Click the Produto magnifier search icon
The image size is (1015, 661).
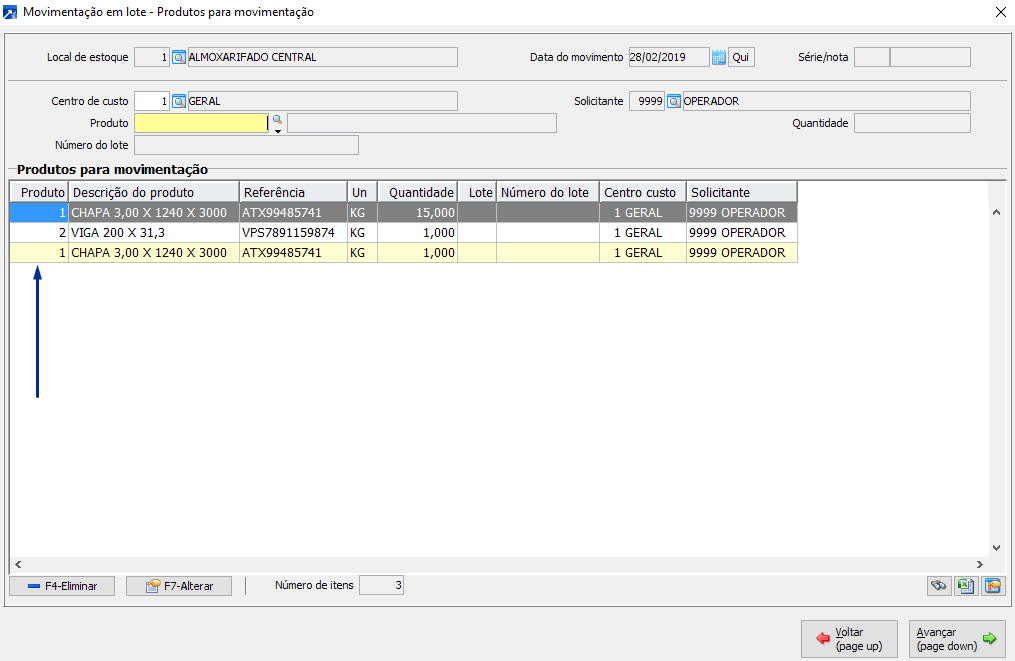(278, 119)
